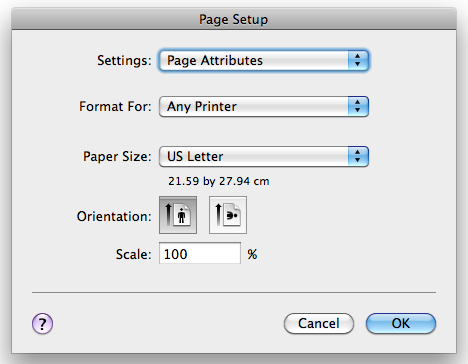Click the Scale label
Image resolution: width=468 pixels, height=364 pixels.
(x=133, y=254)
